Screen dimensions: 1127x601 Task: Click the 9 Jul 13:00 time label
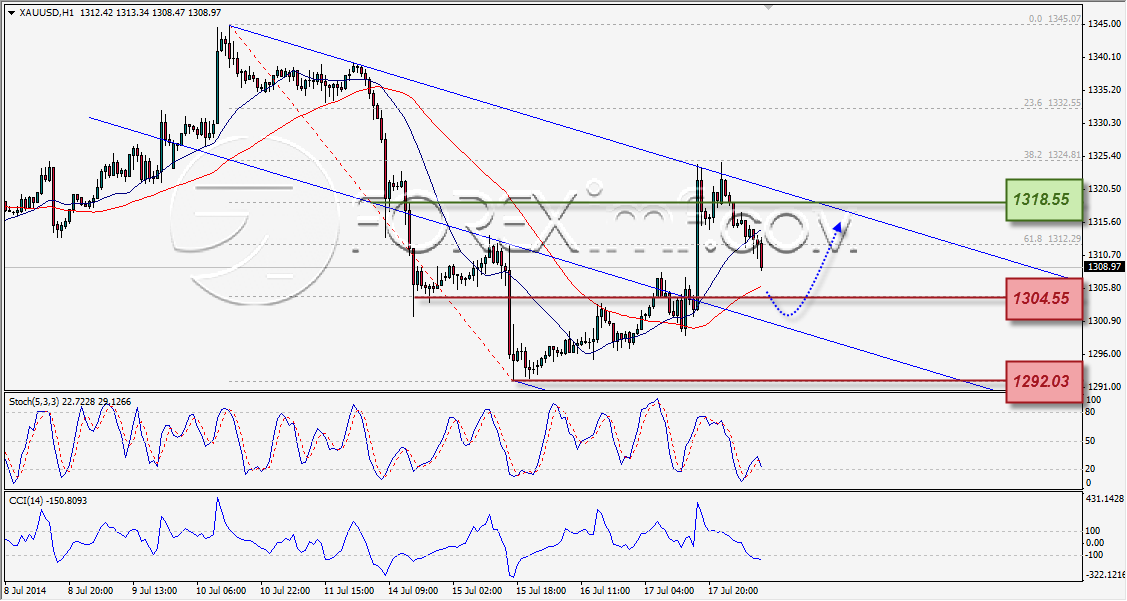click(x=155, y=591)
